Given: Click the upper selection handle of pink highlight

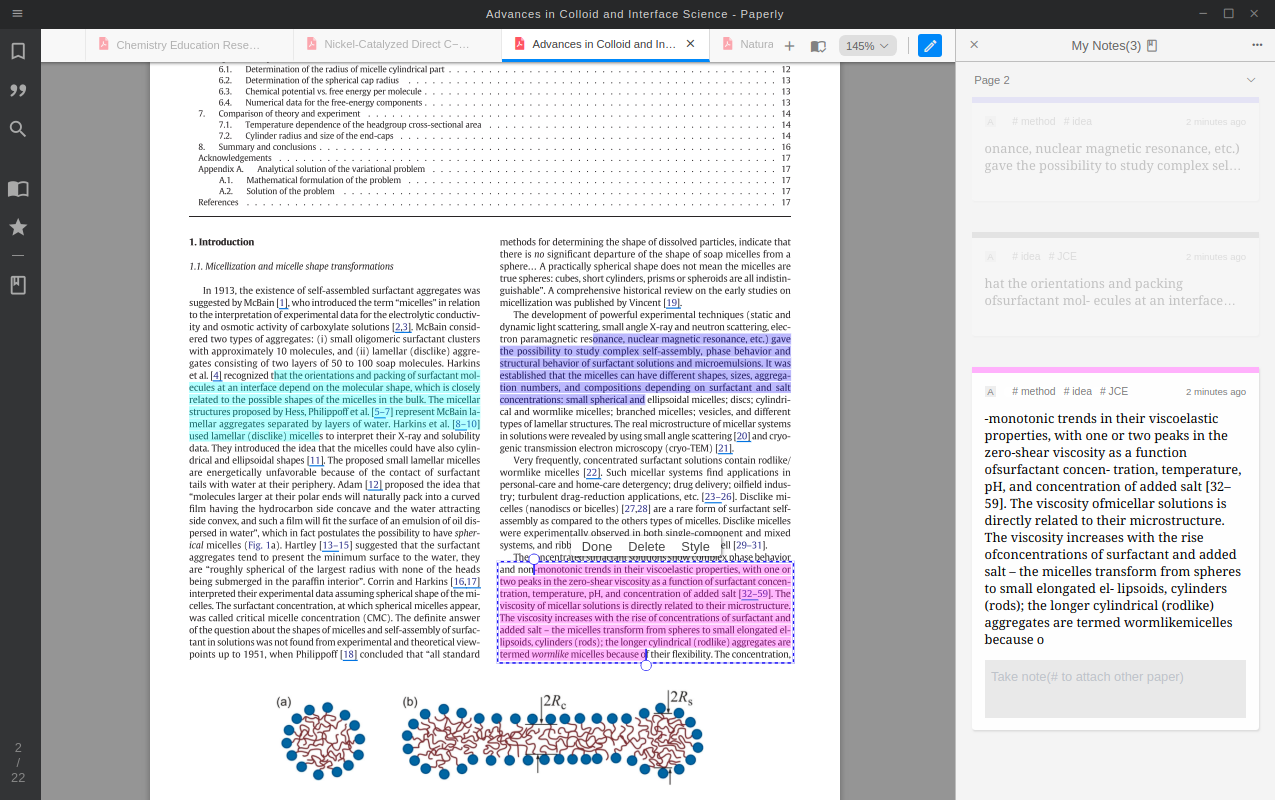Looking at the screenshot, I should pyautogui.click(x=534, y=559).
